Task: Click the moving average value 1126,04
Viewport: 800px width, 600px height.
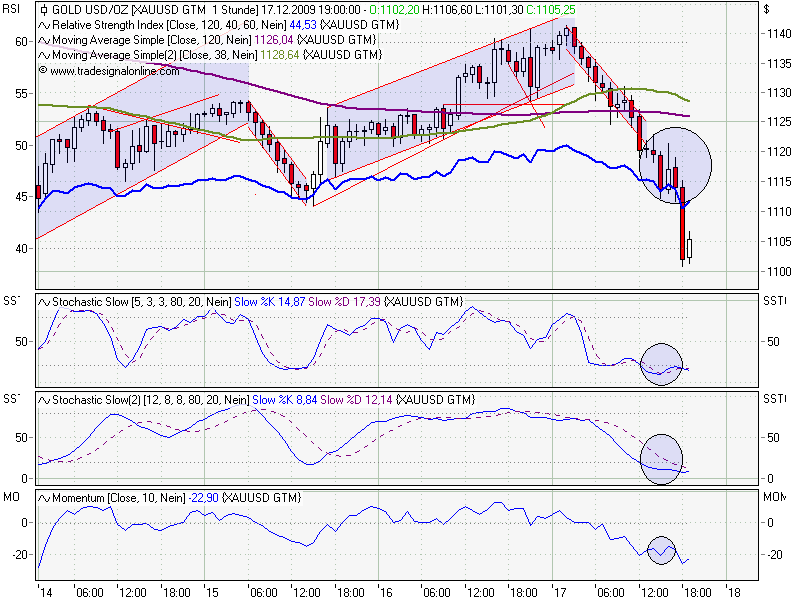Action: [273, 40]
